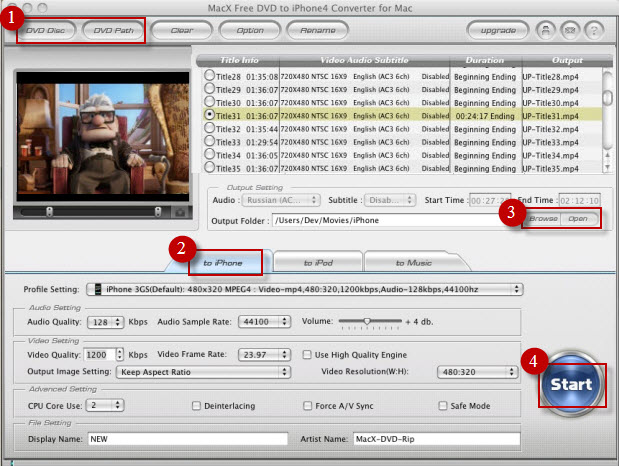
Task: Select the Title33 radio button
Action: click(x=210, y=141)
